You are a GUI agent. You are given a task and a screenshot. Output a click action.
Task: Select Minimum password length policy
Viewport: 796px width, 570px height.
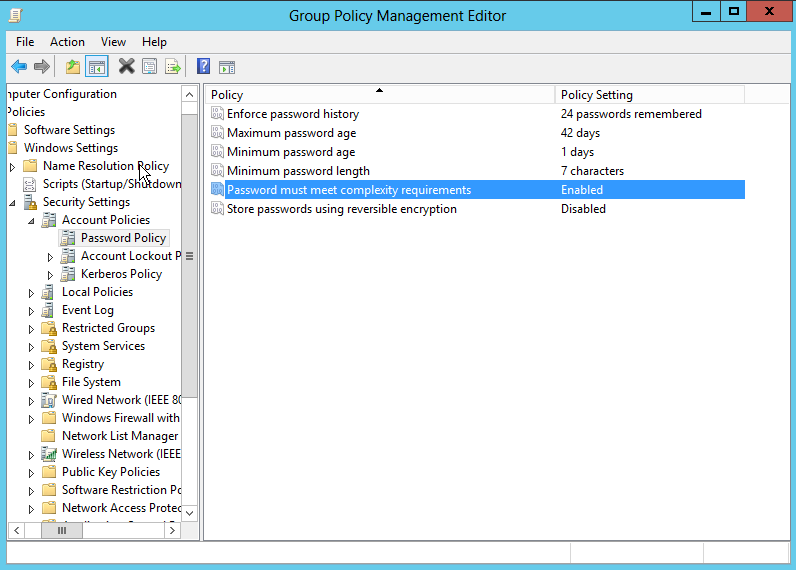click(298, 171)
